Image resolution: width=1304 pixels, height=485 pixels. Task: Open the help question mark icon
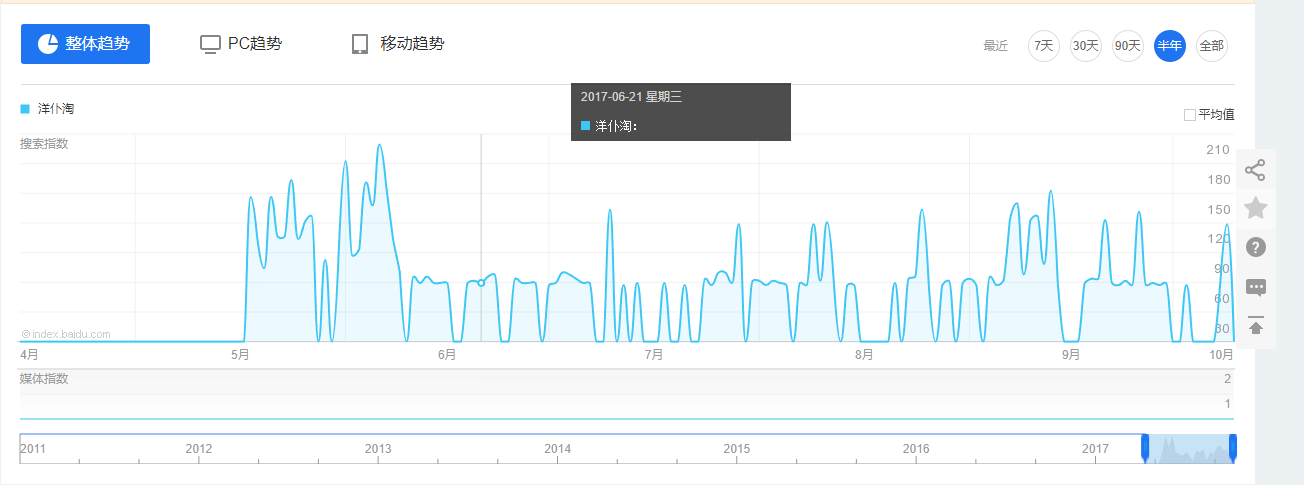pos(1256,247)
